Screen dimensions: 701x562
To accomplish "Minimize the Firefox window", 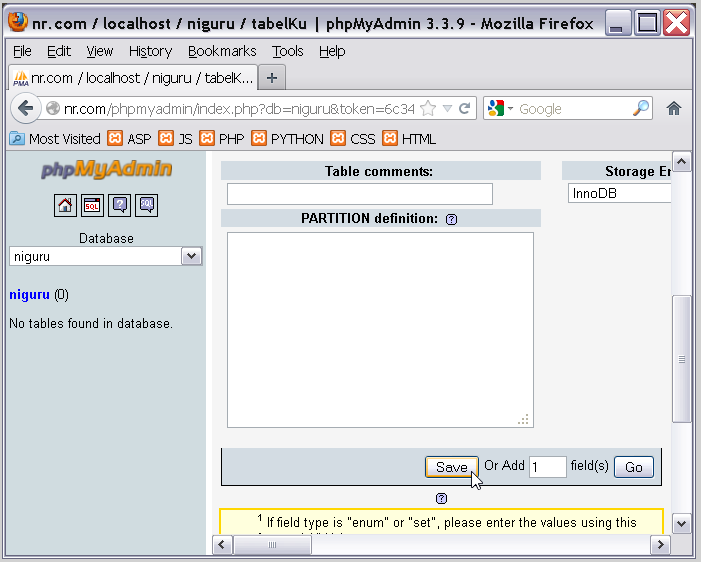I will pyautogui.click(x=617, y=23).
